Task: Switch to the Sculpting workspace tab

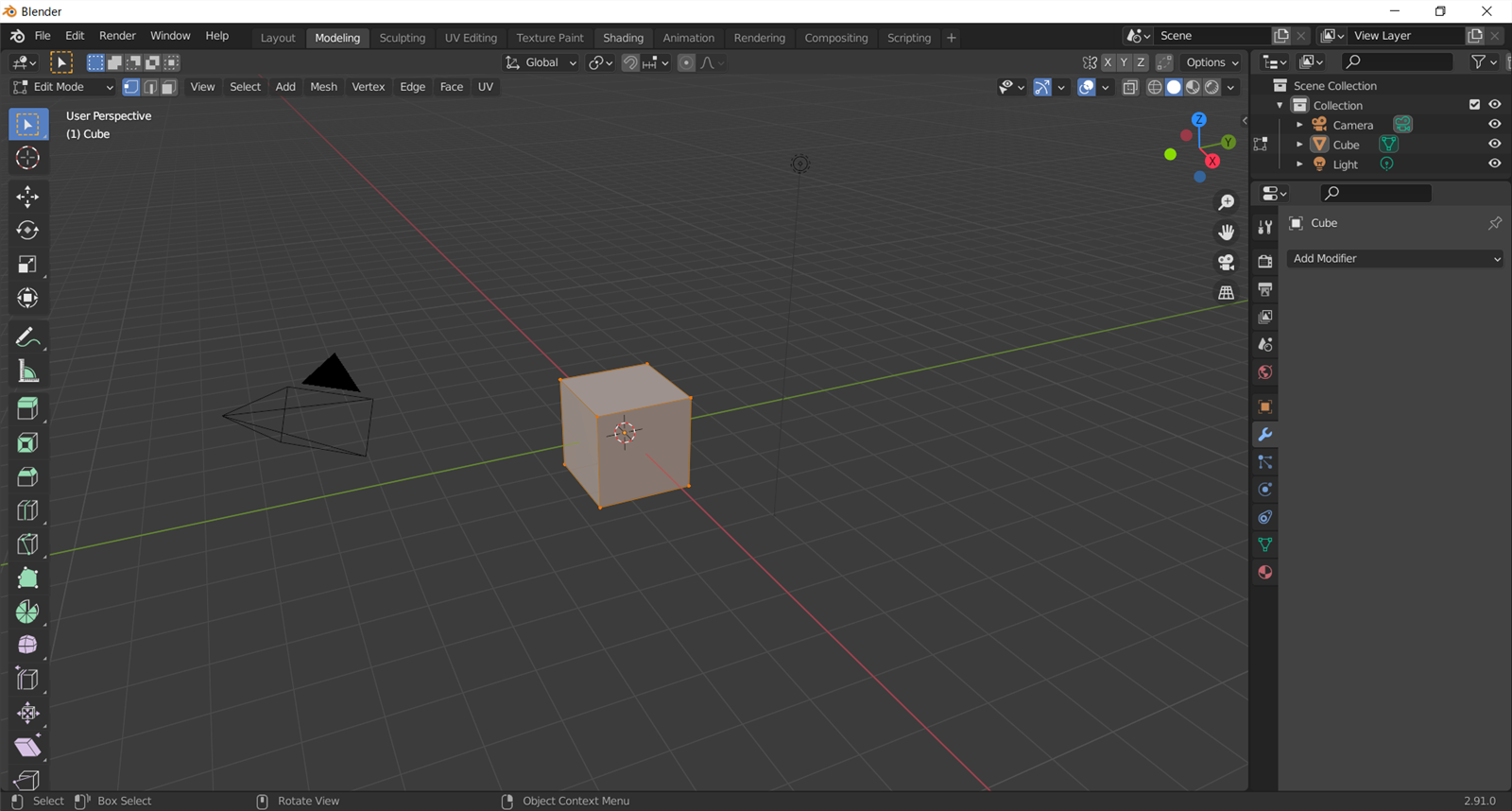Action: pyautogui.click(x=402, y=38)
